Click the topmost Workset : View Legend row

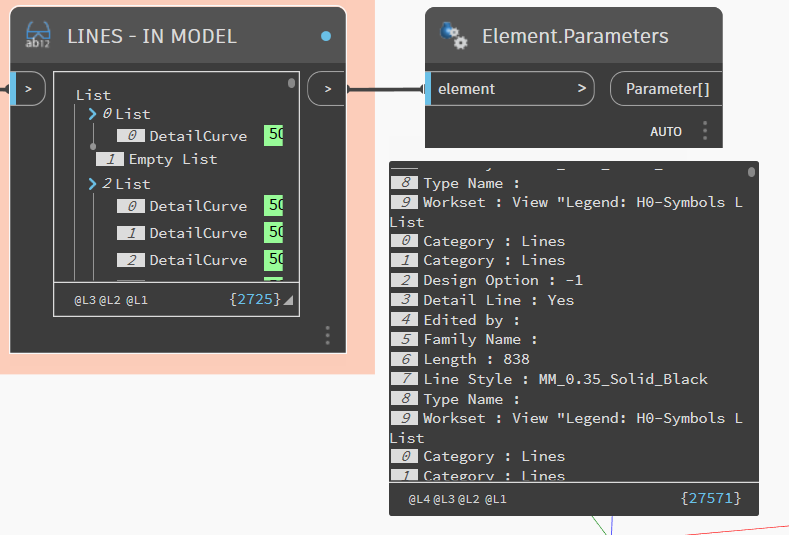(x=567, y=202)
